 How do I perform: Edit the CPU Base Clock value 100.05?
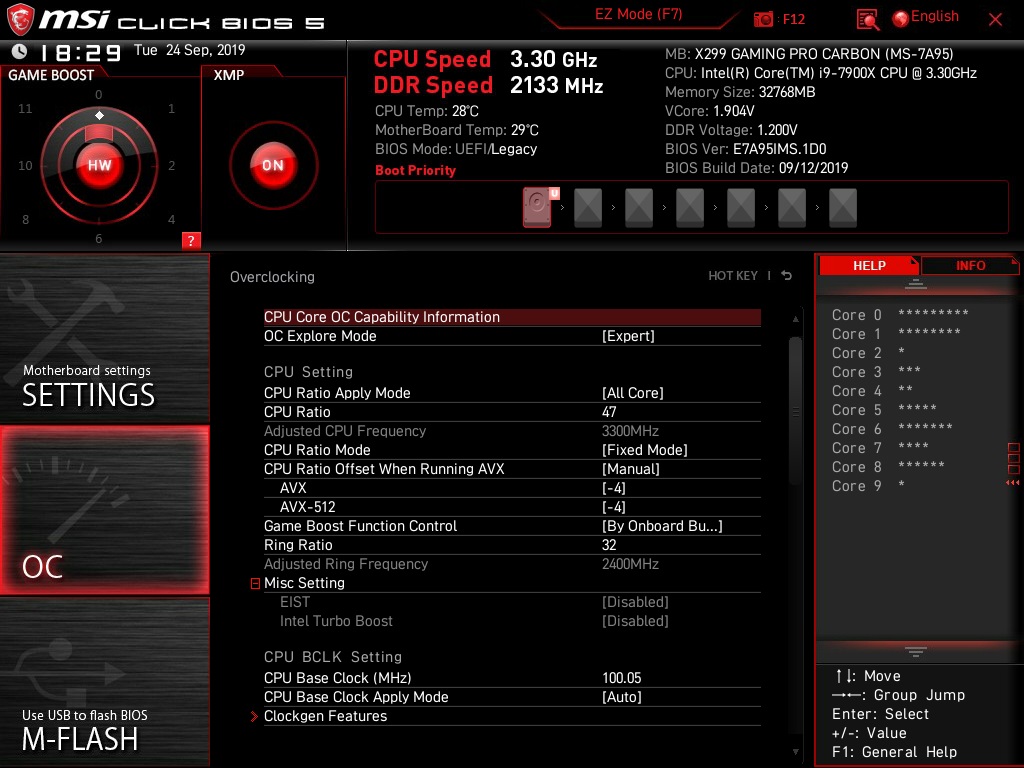pos(512,678)
